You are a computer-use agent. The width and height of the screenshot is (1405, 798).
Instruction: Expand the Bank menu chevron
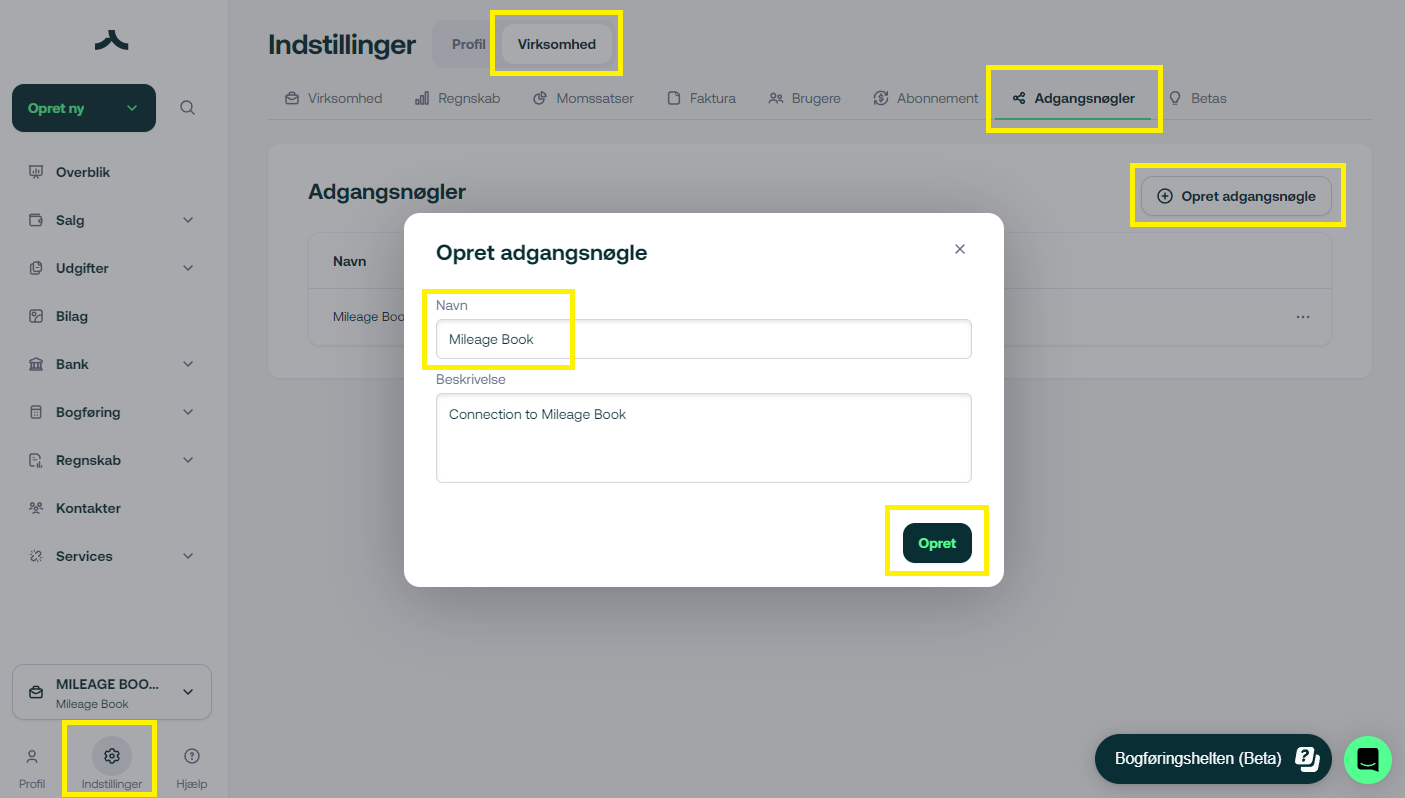pos(188,364)
